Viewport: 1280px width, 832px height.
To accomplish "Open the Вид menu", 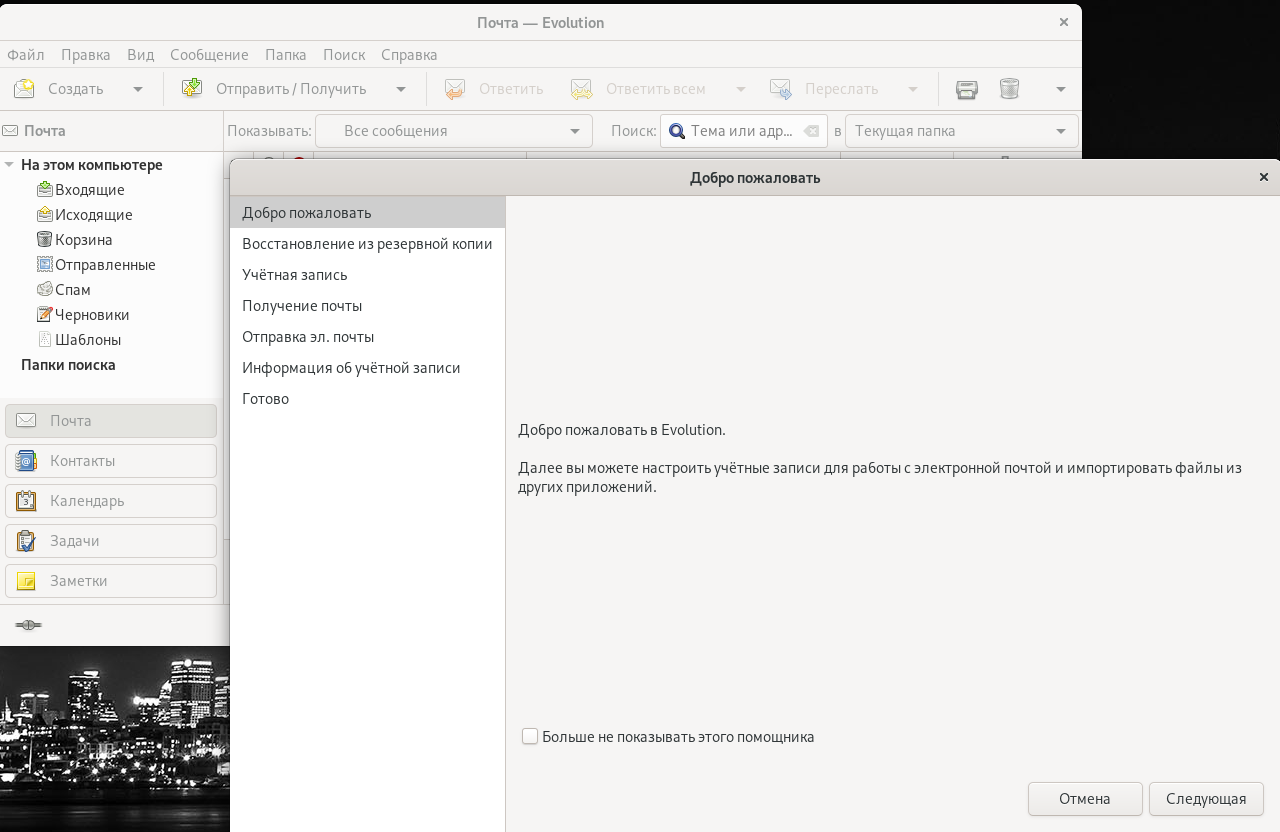I will tap(140, 55).
